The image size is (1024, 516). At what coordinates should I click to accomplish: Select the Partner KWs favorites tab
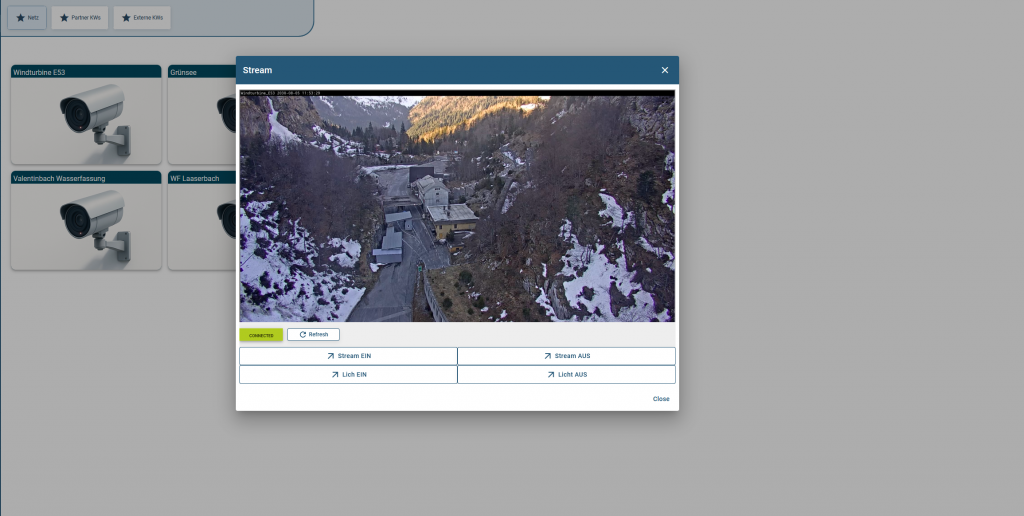pos(80,18)
